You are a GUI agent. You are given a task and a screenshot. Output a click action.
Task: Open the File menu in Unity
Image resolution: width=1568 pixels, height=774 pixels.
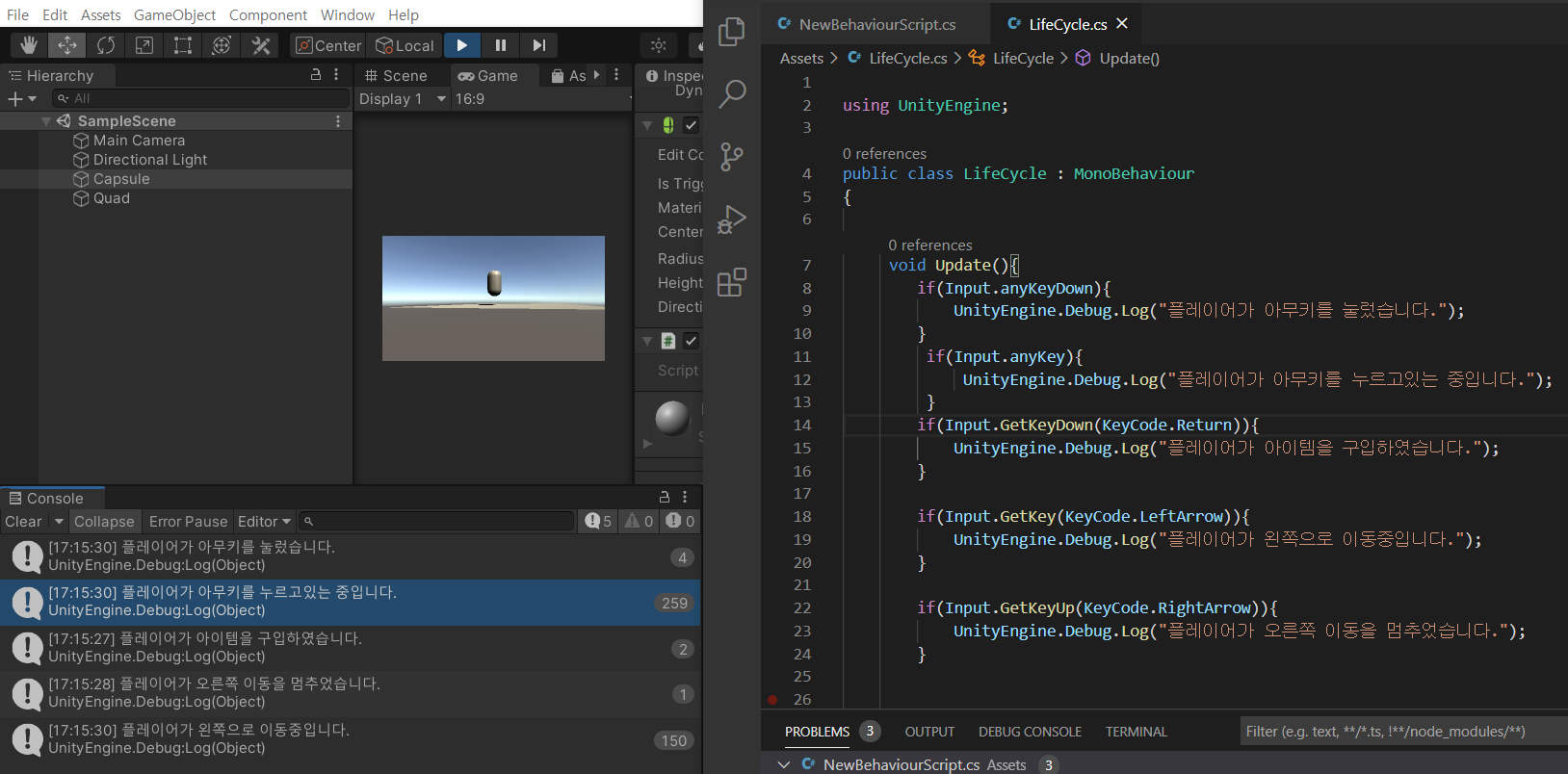(17, 14)
